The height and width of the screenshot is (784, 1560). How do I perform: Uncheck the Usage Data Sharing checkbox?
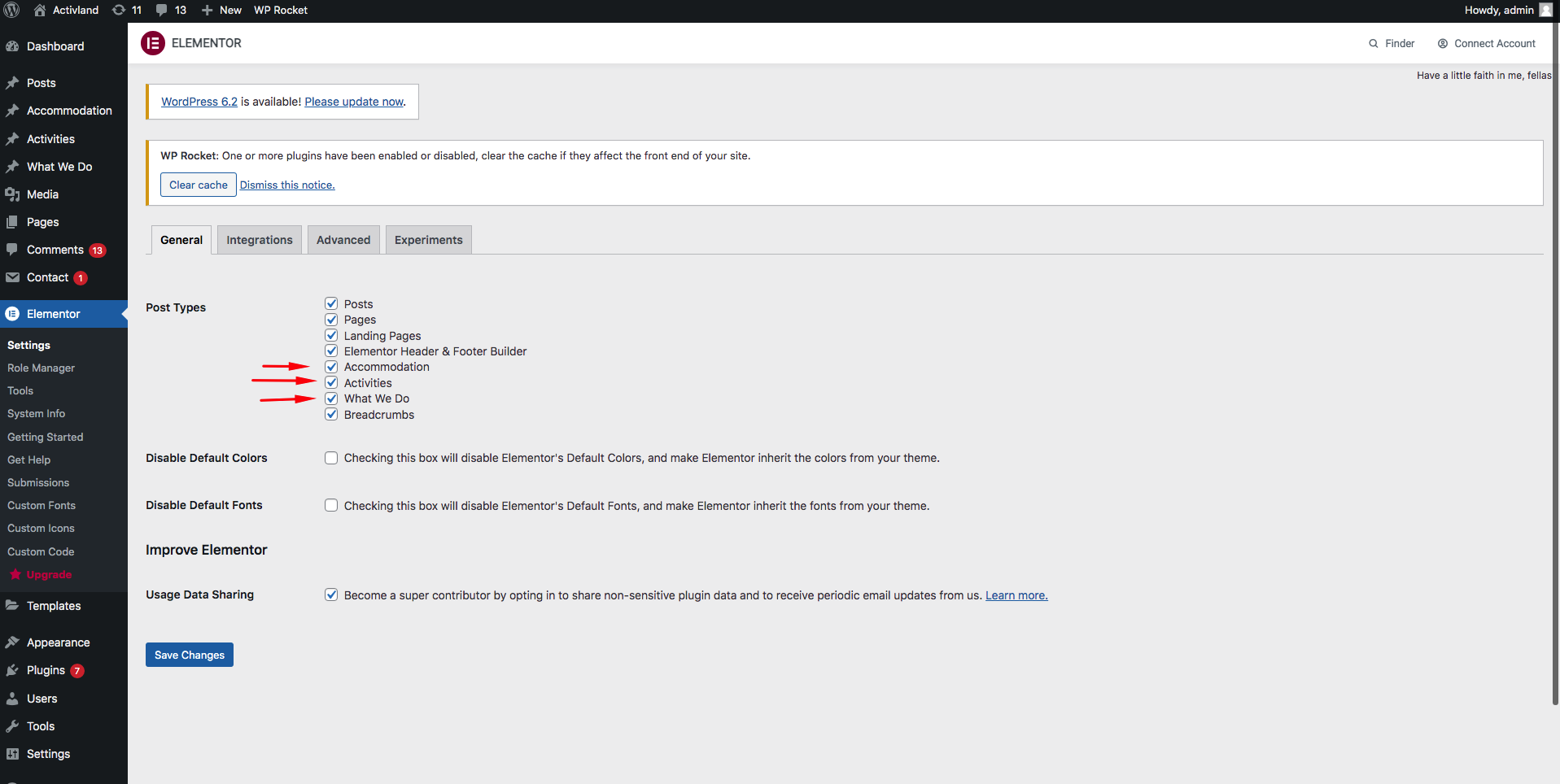(x=331, y=595)
